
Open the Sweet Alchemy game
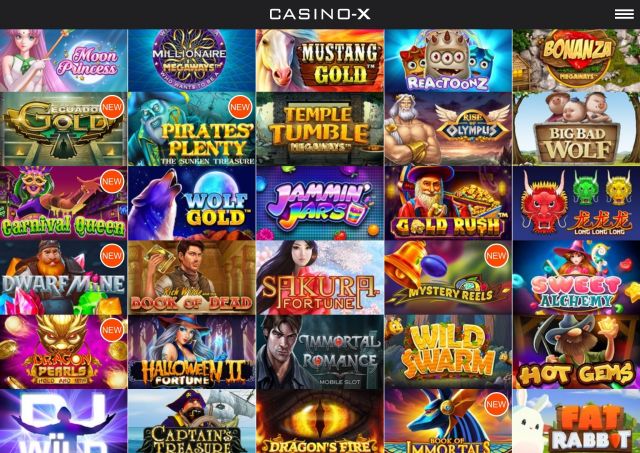click(576, 278)
